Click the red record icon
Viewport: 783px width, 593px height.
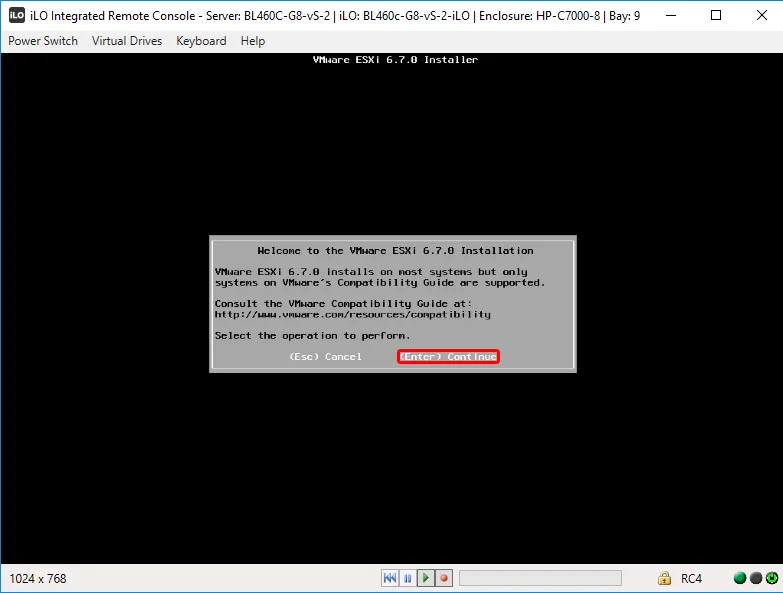[443, 578]
